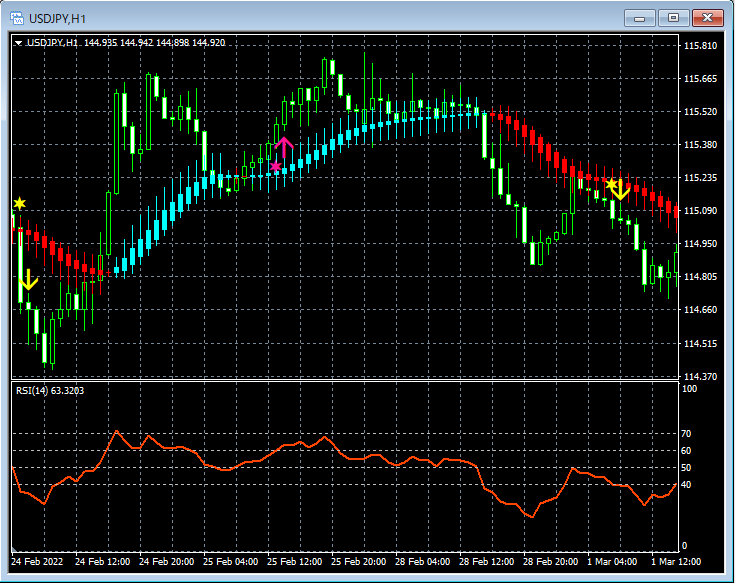
Task: Maximize the USDJPY,H1 chart window
Action: tap(673, 18)
